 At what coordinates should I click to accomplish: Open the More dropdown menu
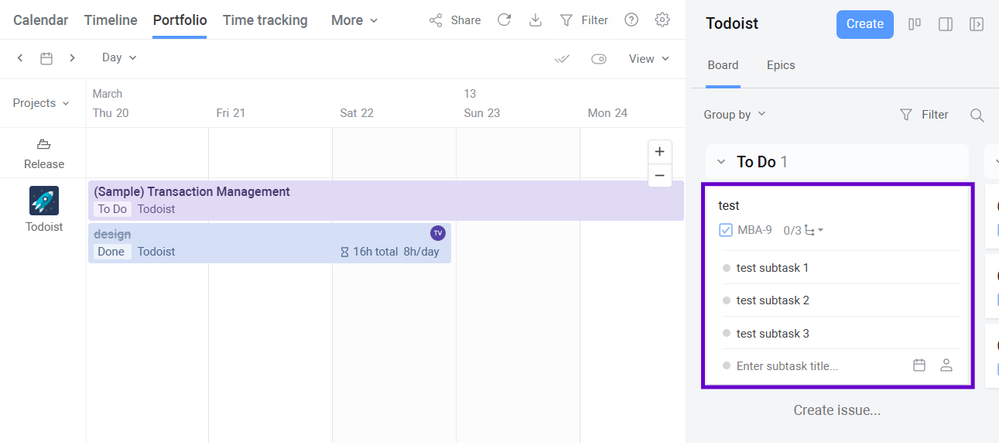(x=354, y=20)
